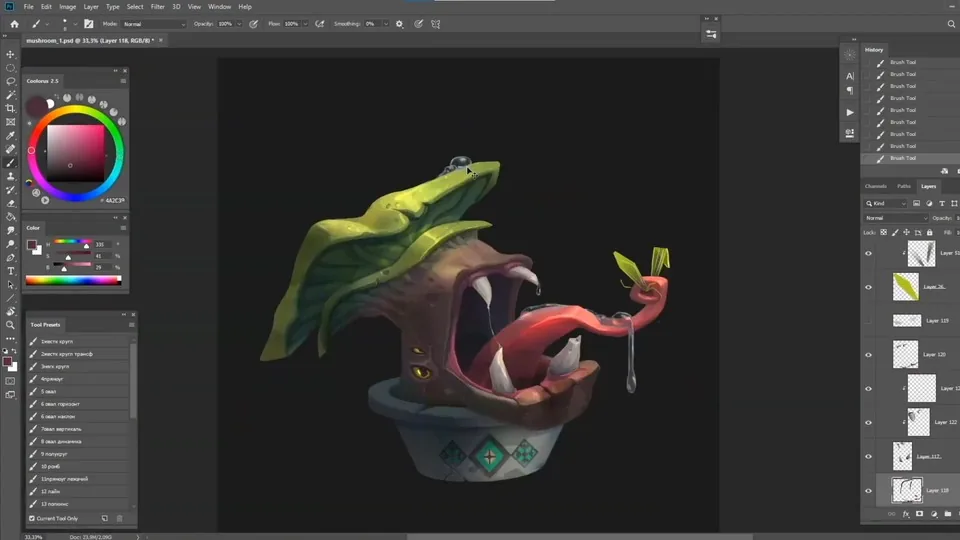Add a layer mask
This screenshot has width=960, height=540.
920,514
